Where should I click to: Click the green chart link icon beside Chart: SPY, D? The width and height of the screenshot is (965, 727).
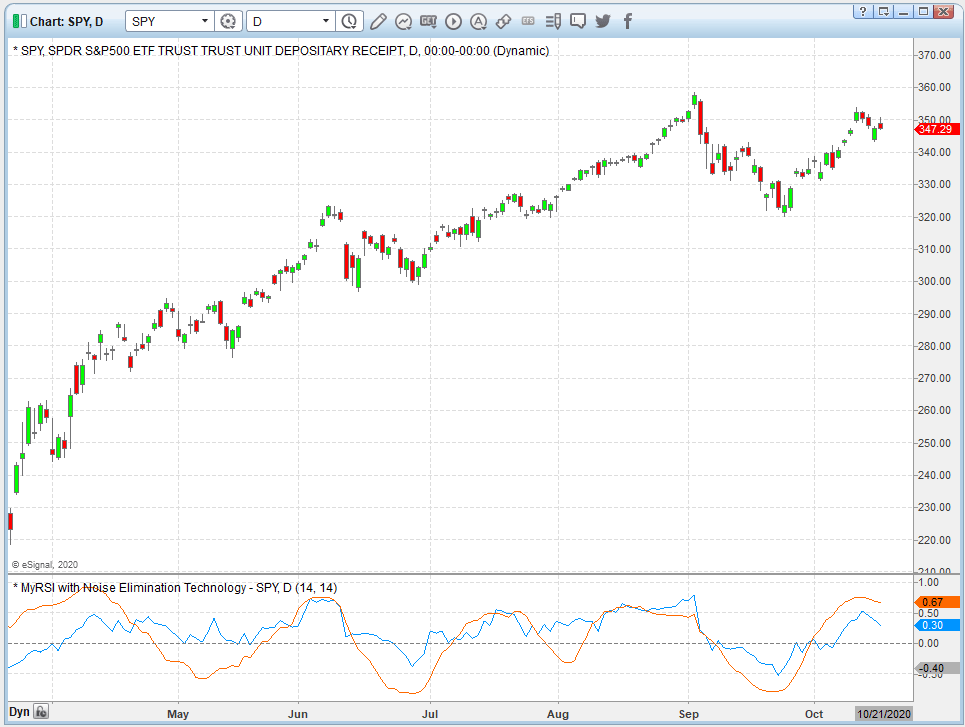[x=20, y=22]
